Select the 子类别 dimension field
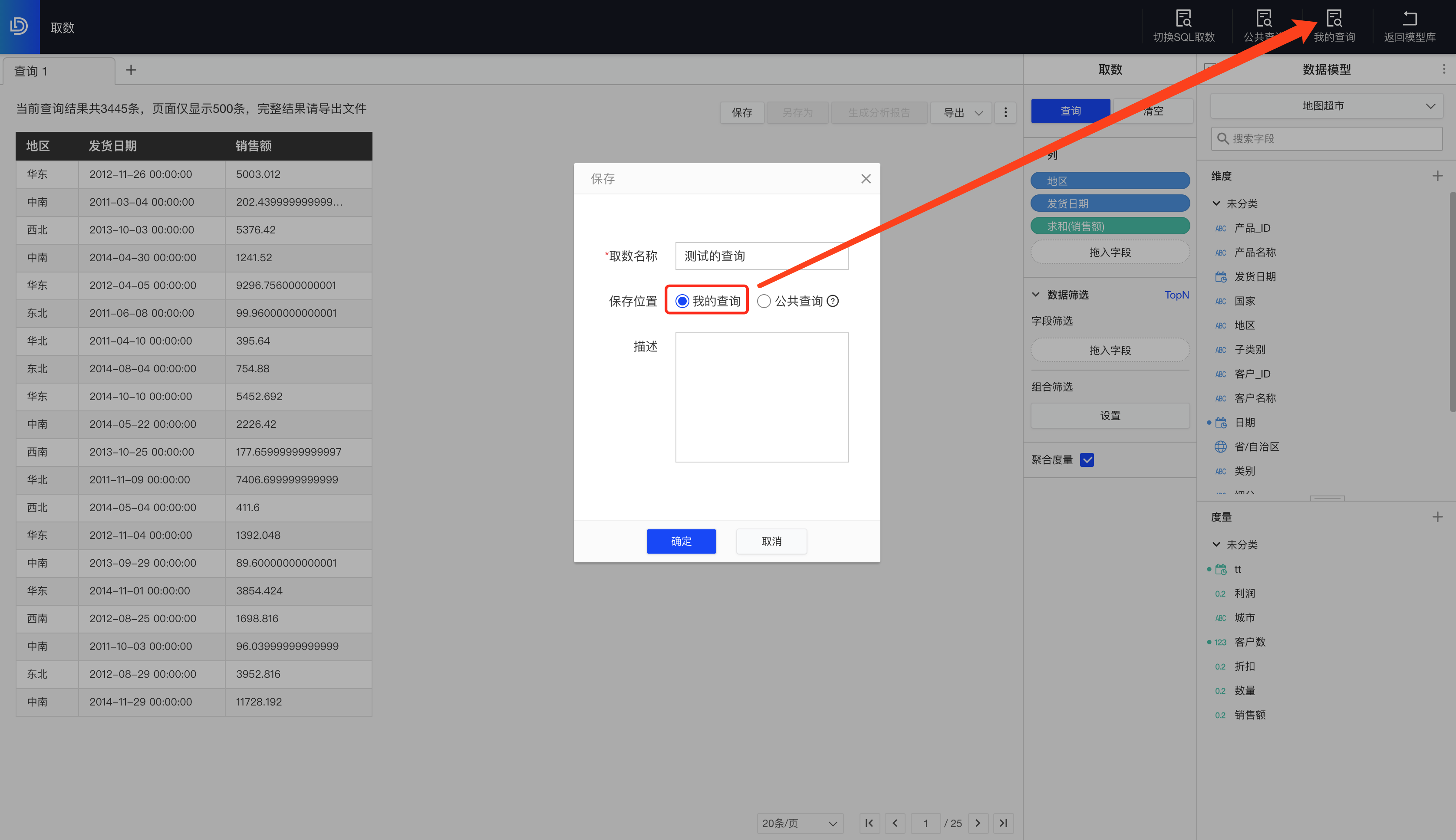Image resolution: width=1456 pixels, height=840 pixels. tap(1249, 350)
